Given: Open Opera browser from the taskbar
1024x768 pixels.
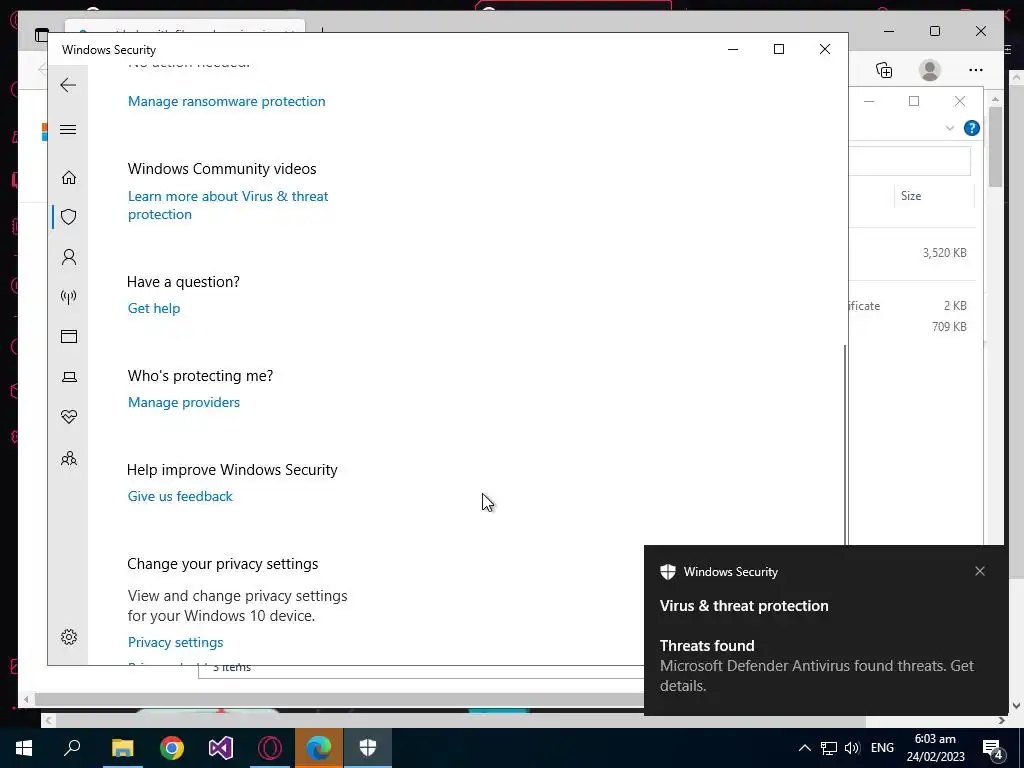Looking at the screenshot, I should pos(270,748).
